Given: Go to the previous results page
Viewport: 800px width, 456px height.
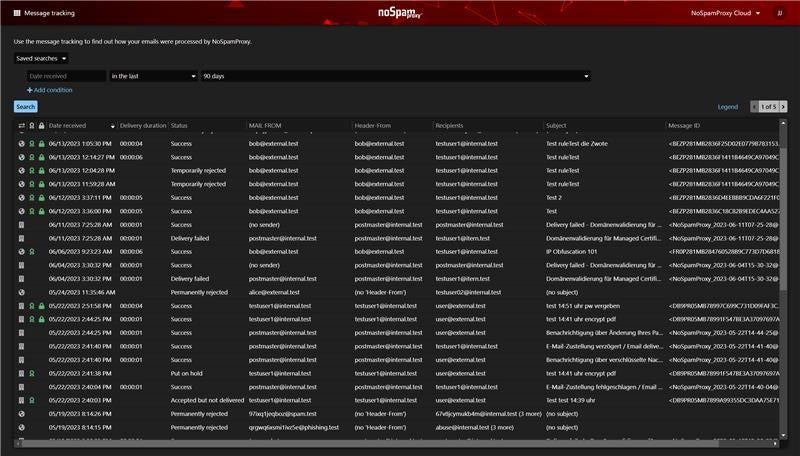Looking at the screenshot, I should [x=754, y=107].
